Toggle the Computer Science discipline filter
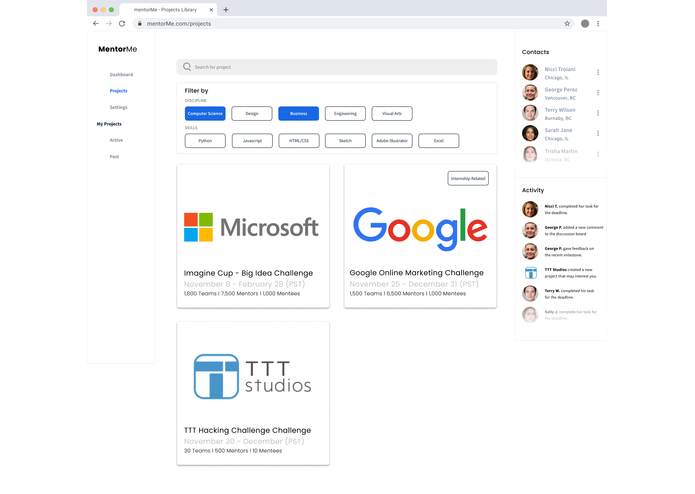The width and height of the screenshot is (695, 494). 205,113
